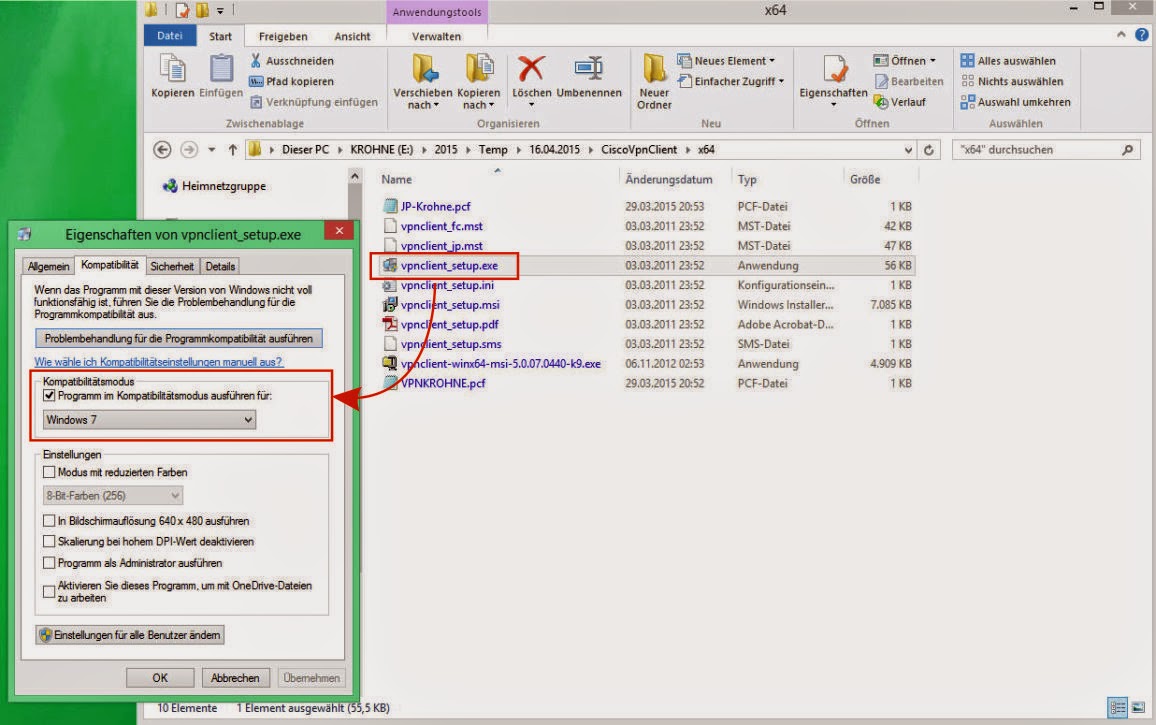Click search magnifier in x64 search box
The image size is (1156, 725).
[x=1127, y=150]
